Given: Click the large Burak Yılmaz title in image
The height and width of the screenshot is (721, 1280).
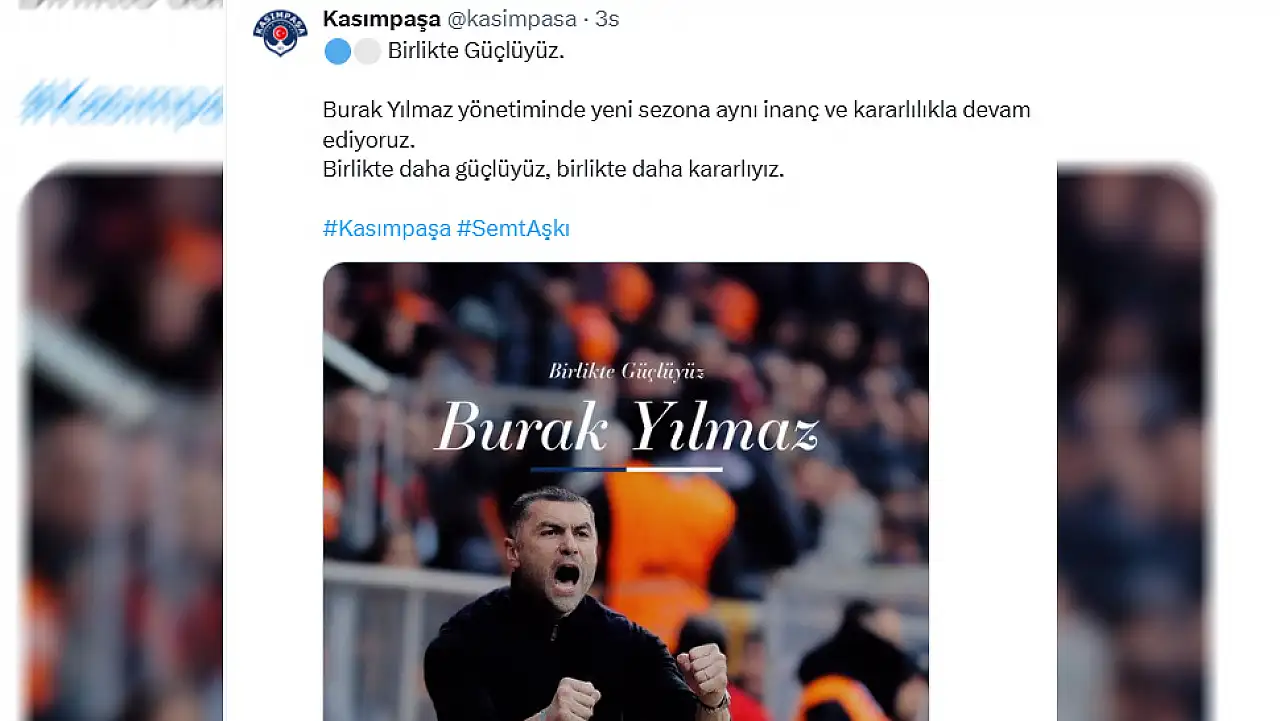Looking at the screenshot, I should (x=627, y=427).
